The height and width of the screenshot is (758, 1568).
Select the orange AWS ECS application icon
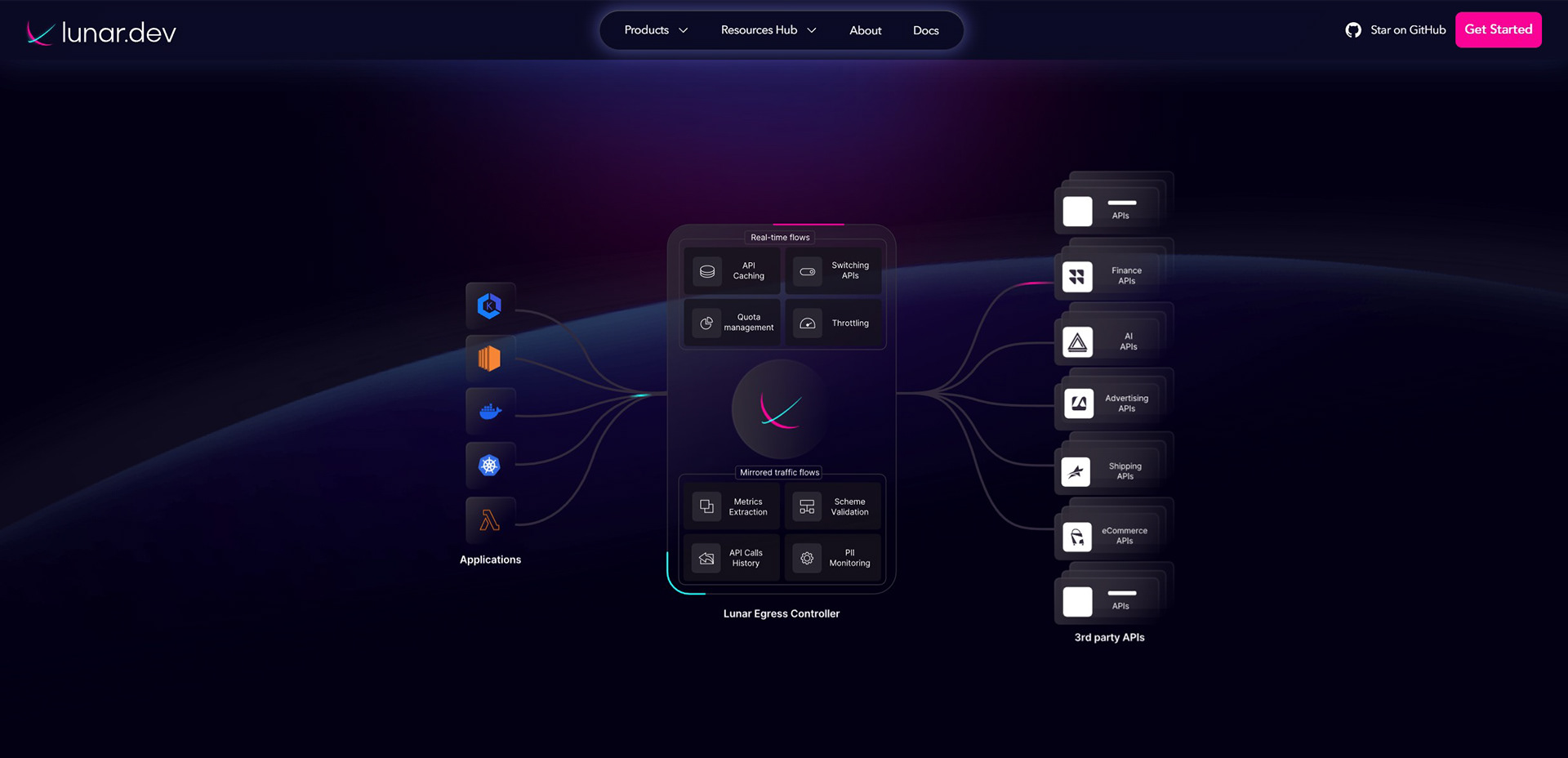[x=489, y=359]
